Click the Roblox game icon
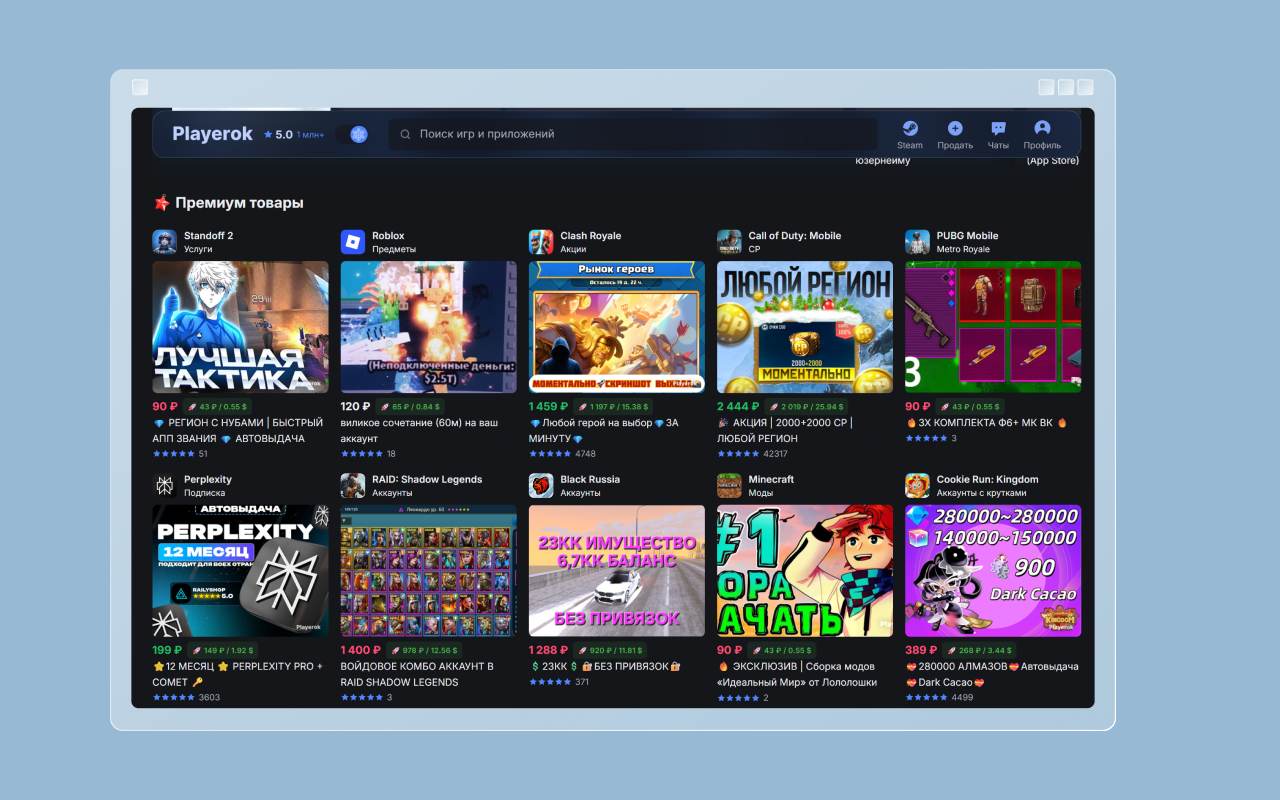The height and width of the screenshot is (800, 1280). click(353, 242)
